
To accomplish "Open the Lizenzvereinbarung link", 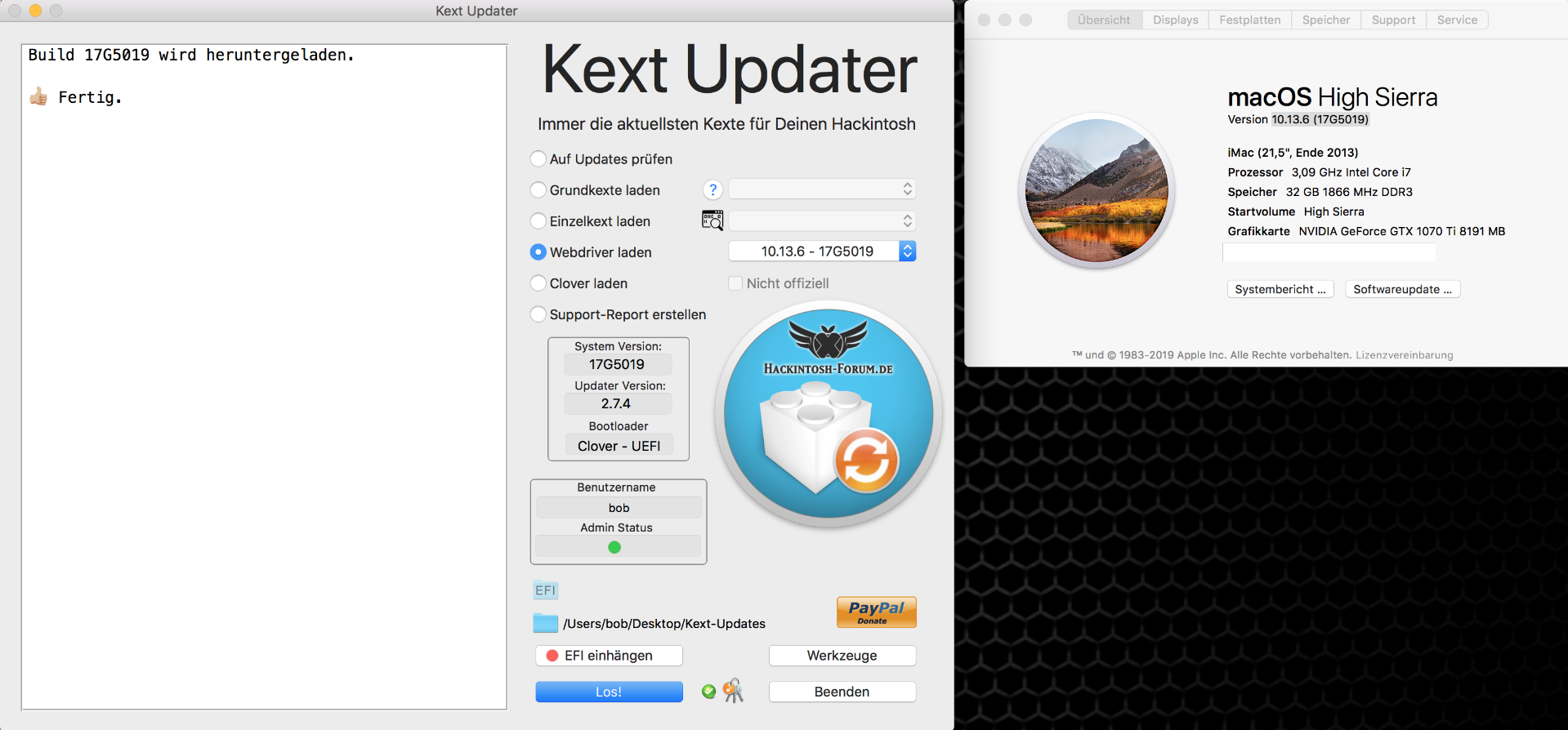I will 1405,355.
